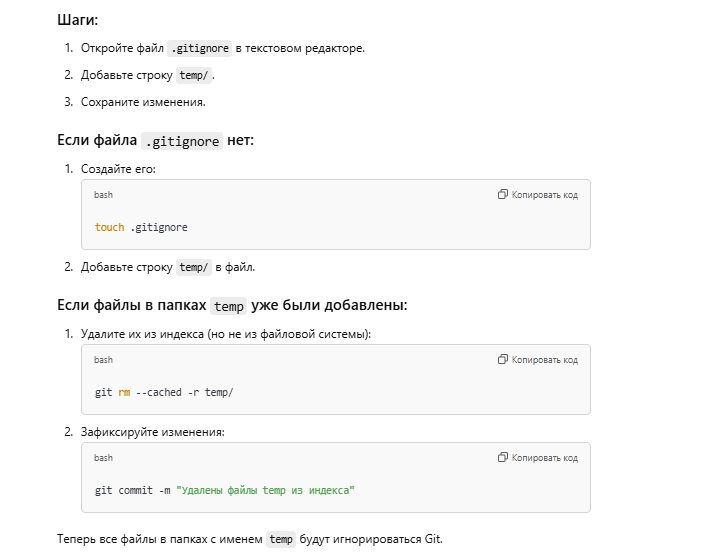726x553 pixels.
Task: Click inline temp/ code in 'Шаги' step two
Action: tap(194, 75)
